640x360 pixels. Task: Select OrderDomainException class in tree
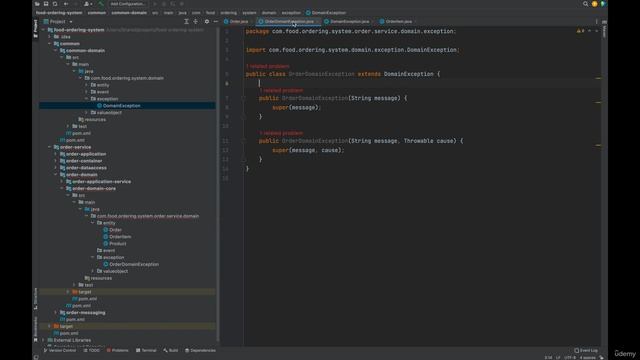[134, 264]
